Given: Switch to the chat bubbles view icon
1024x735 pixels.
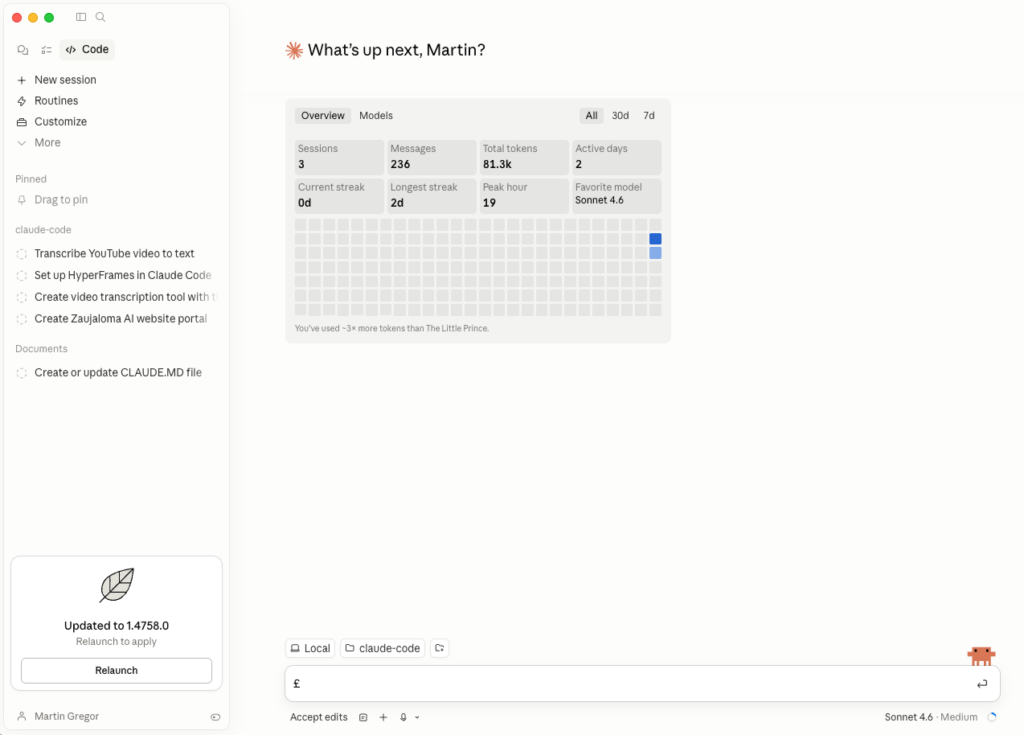Looking at the screenshot, I should 23,50.
